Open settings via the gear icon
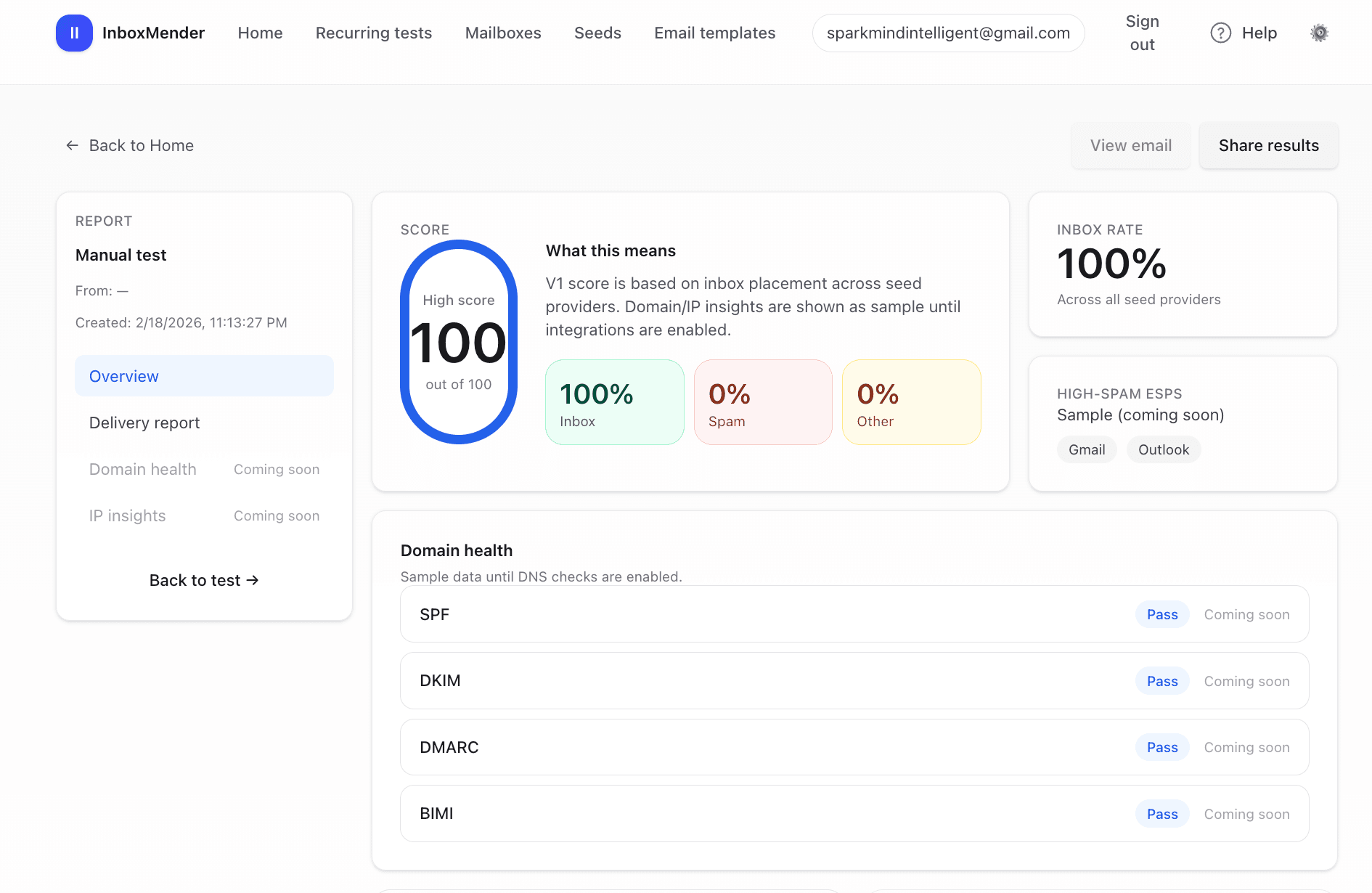Image resolution: width=1372 pixels, height=893 pixels. 1319,33
